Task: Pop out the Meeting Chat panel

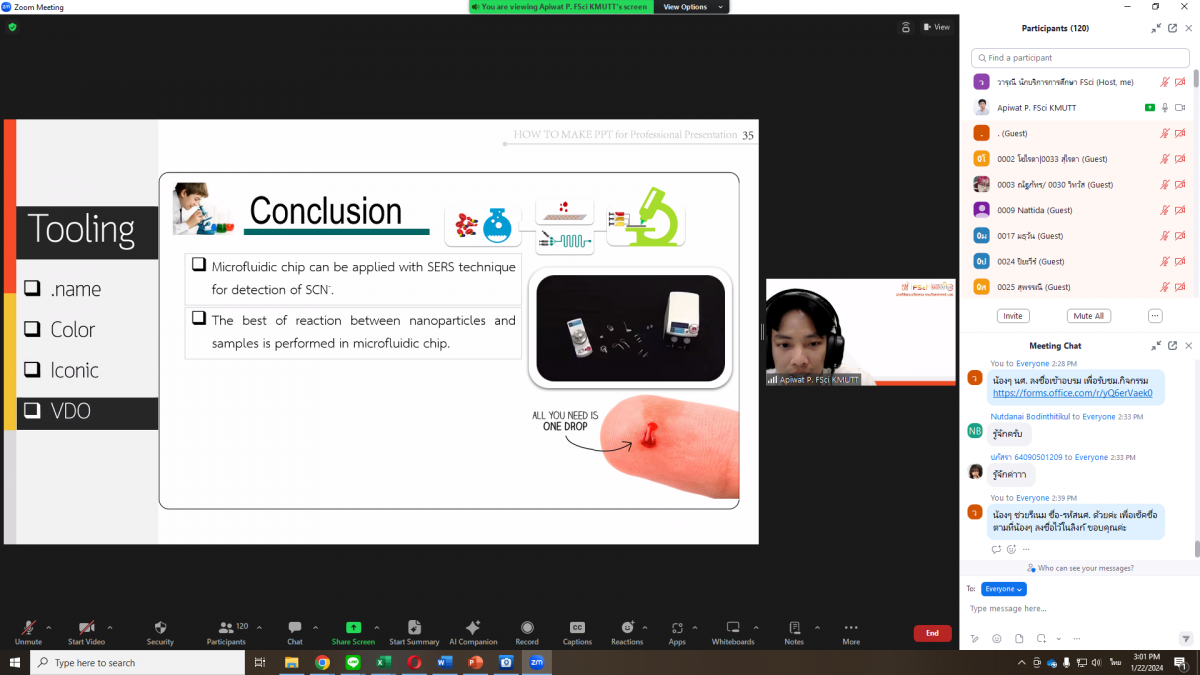Action: (1172, 345)
